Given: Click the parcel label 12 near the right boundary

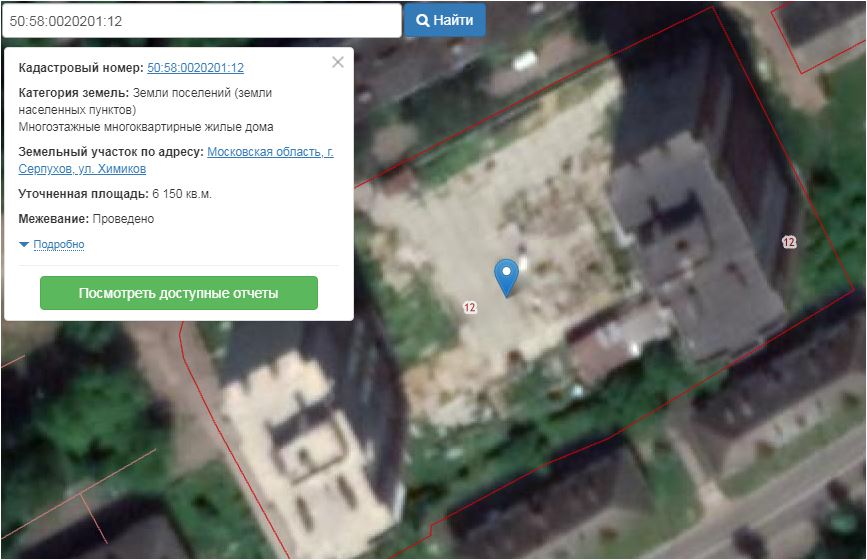Looking at the screenshot, I should click(788, 242).
